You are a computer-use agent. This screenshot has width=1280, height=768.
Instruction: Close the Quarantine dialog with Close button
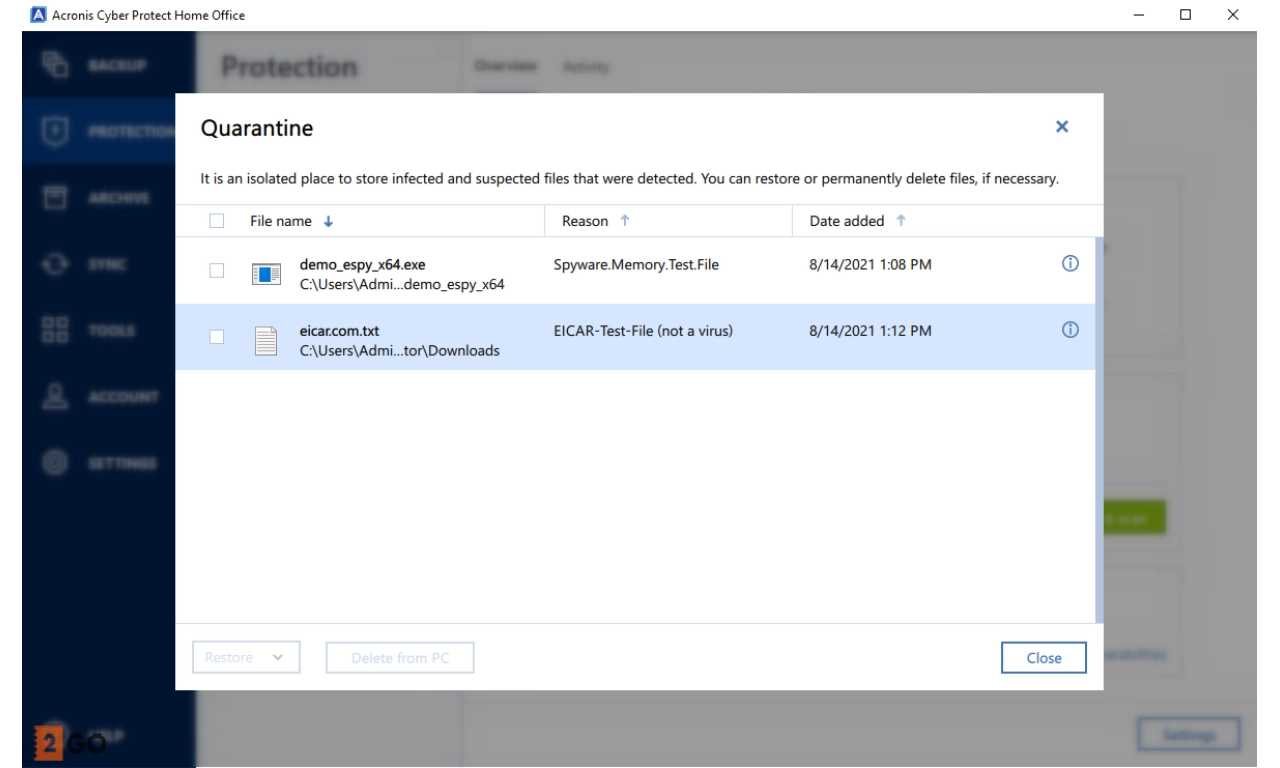[x=1044, y=657]
